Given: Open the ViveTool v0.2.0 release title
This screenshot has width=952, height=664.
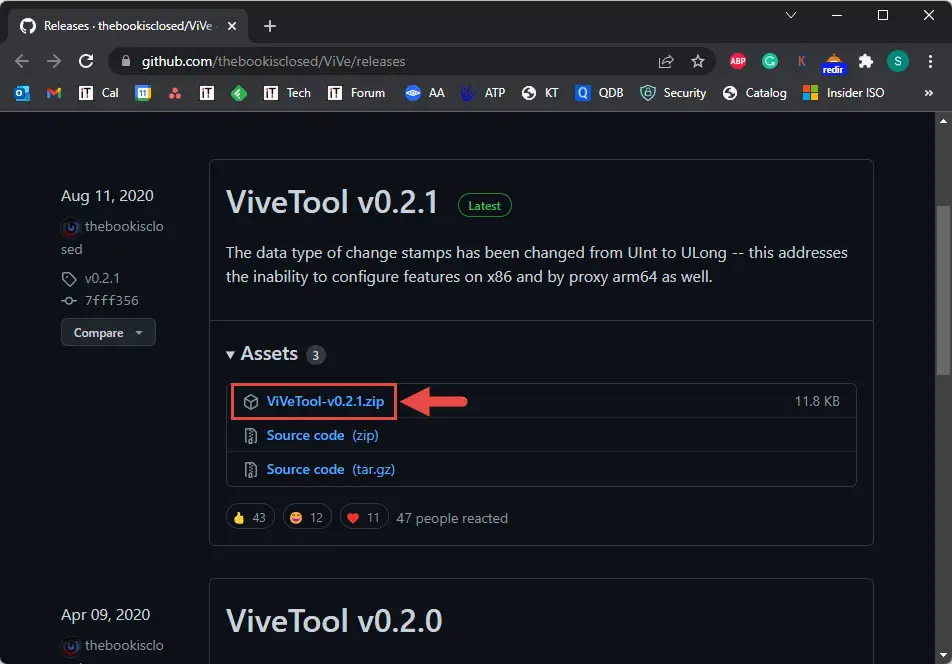Looking at the screenshot, I should pos(334,621).
